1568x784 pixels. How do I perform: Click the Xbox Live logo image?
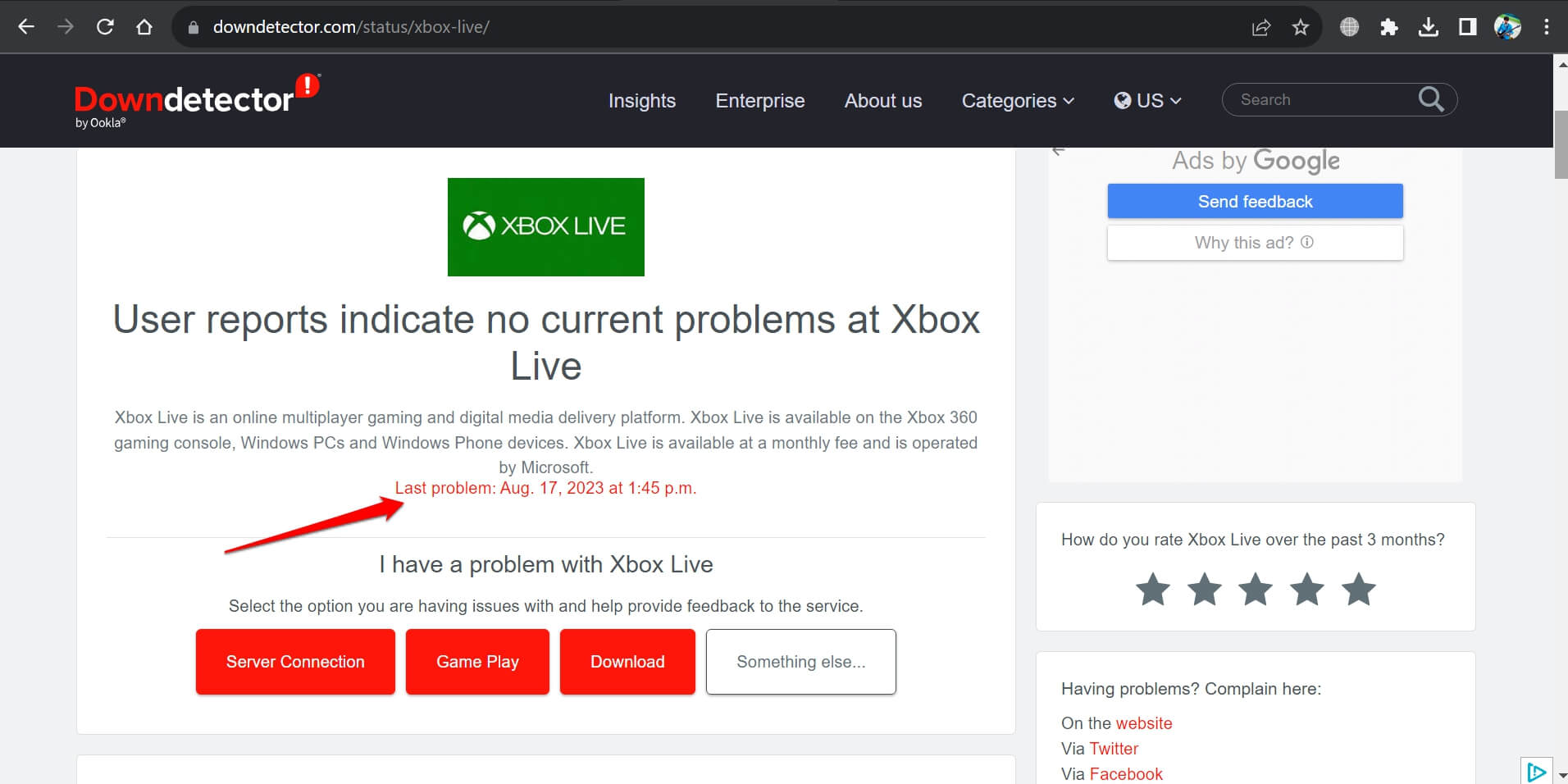click(x=546, y=227)
